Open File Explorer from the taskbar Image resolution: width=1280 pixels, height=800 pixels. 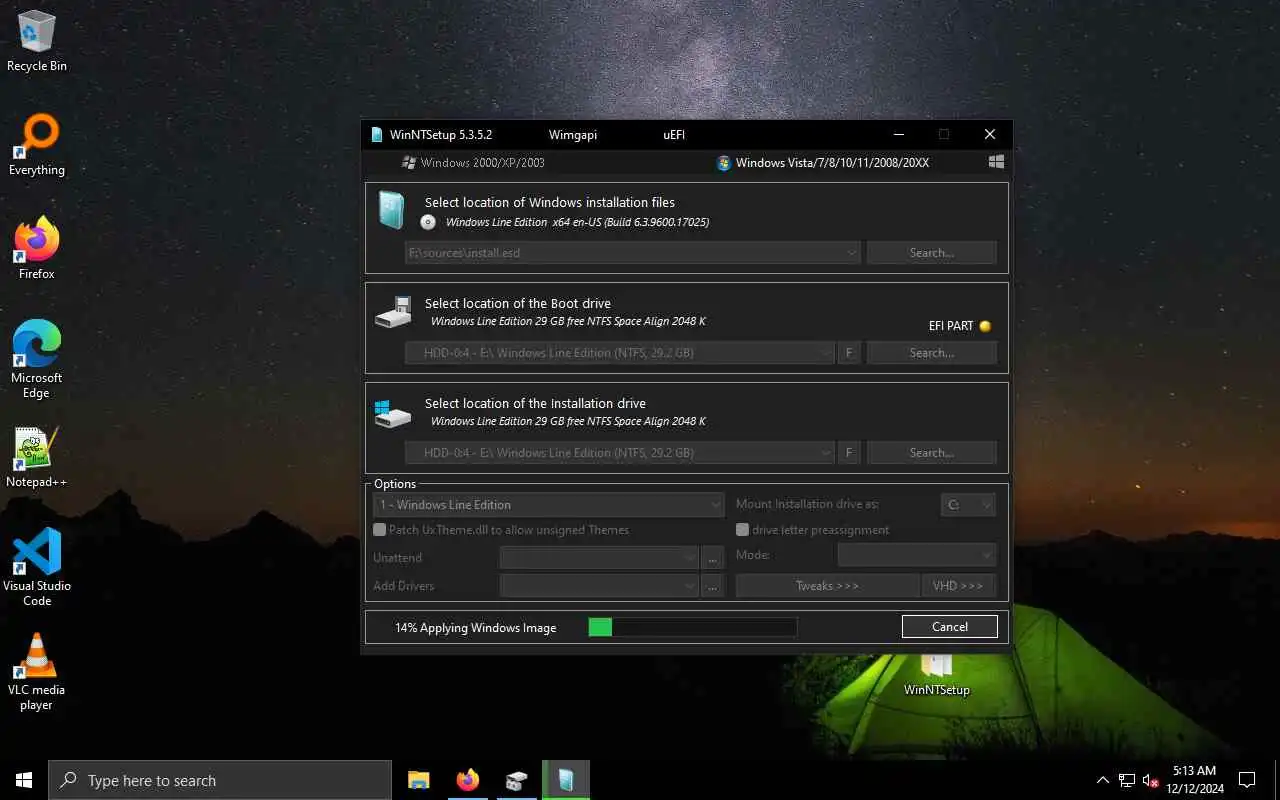coord(419,780)
